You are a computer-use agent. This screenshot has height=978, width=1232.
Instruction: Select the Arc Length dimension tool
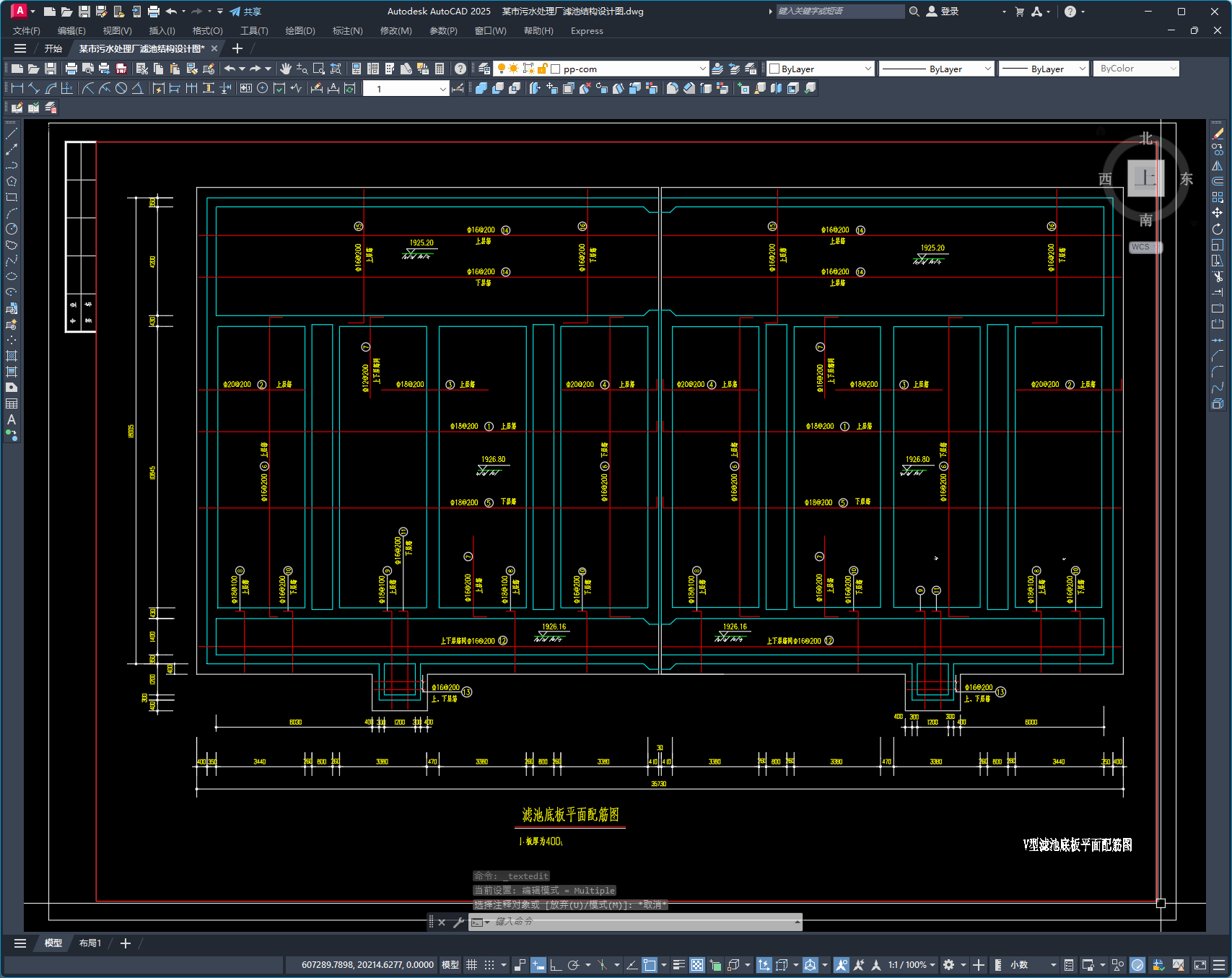coord(51,88)
